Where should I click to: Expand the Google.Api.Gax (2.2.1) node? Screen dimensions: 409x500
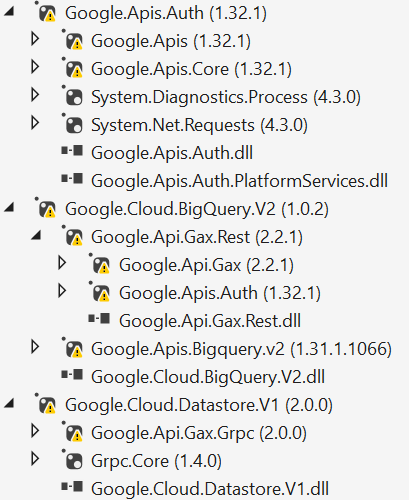(x=62, y=263)
